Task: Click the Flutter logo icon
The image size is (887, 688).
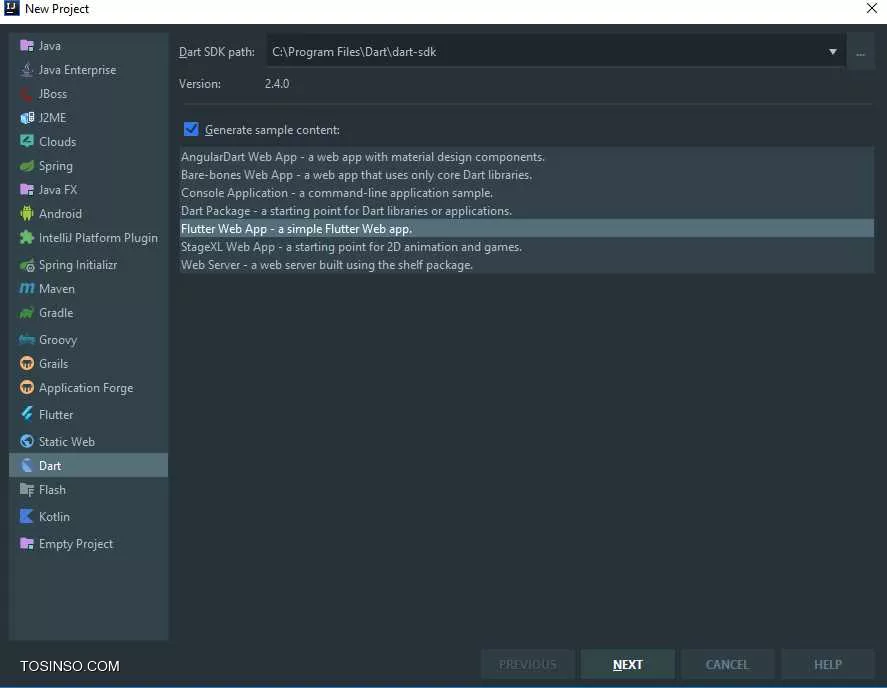Action: pos(27,414)
